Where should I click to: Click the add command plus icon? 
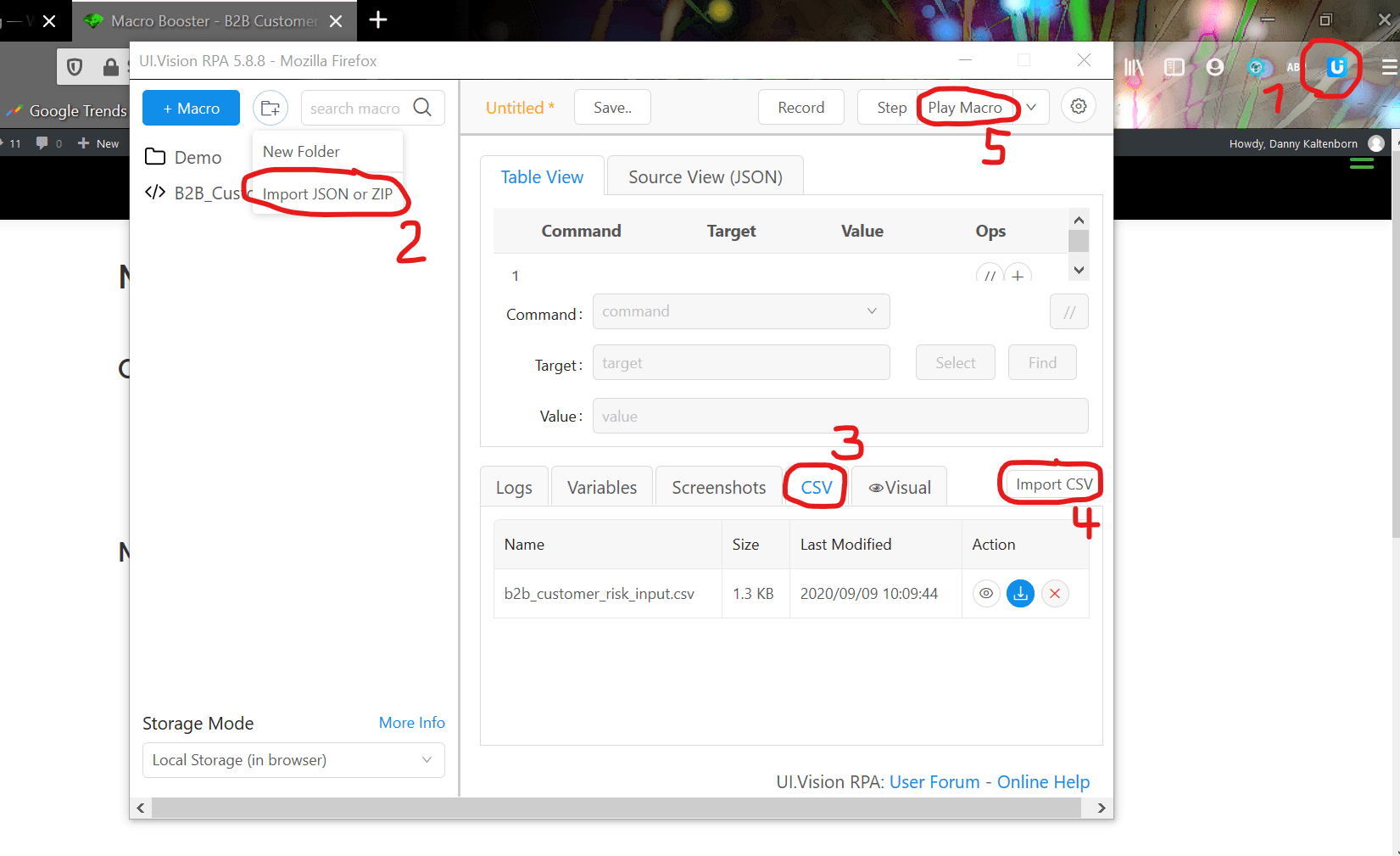click(1018, 276)
